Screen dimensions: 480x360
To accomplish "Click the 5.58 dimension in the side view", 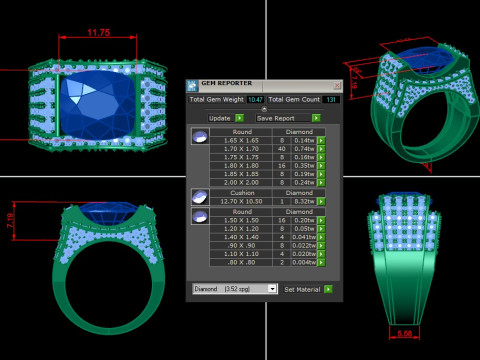I will 404,333.
